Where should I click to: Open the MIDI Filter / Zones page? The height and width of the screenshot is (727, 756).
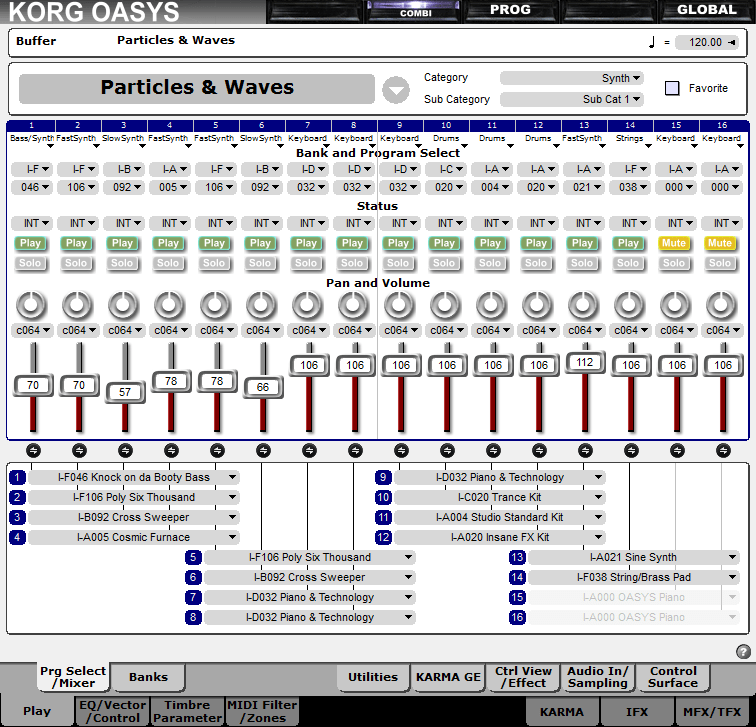click(x=262, y=712)
